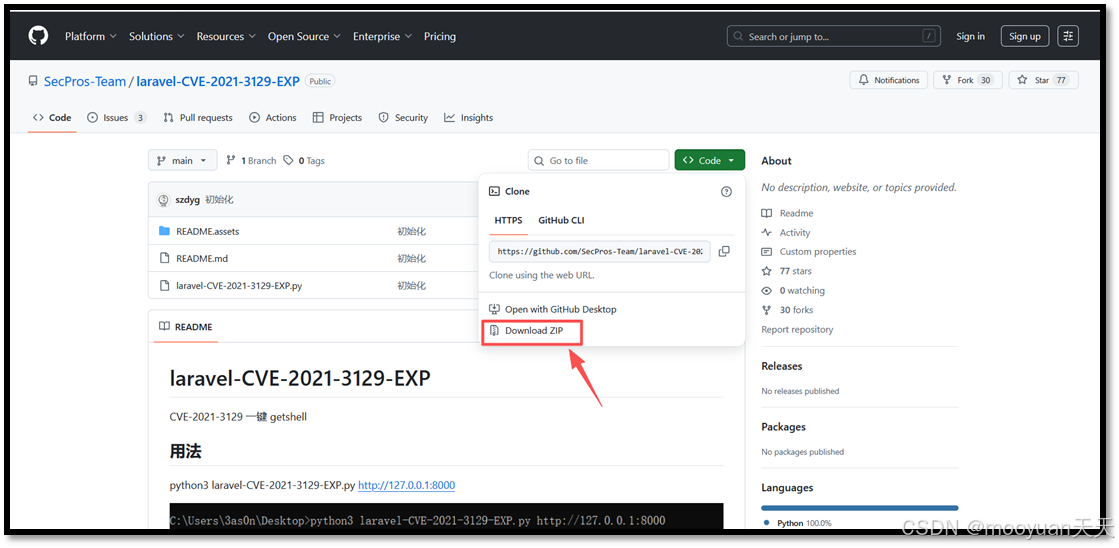Open the Platform dropdown menu
Screen dimensions: 1119x548
pyautogui.click(x=91, y=36)
